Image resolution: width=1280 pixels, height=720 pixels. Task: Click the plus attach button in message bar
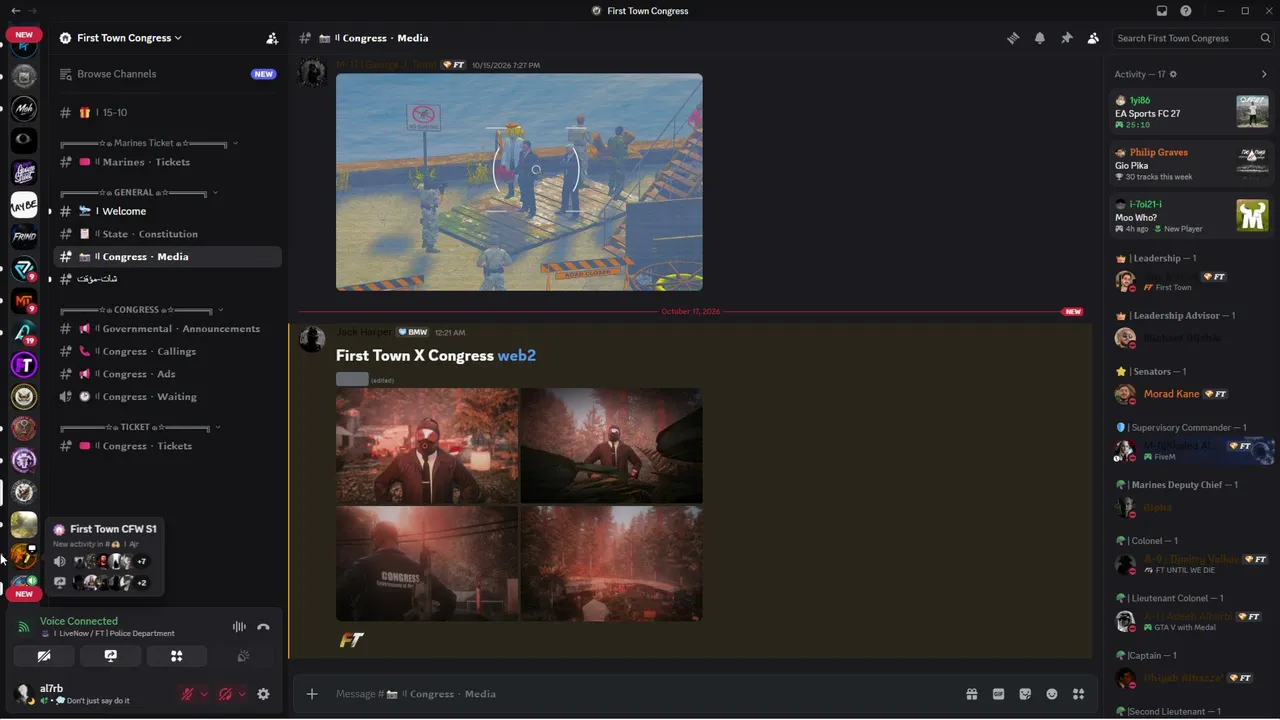click(x=312, y=694)
